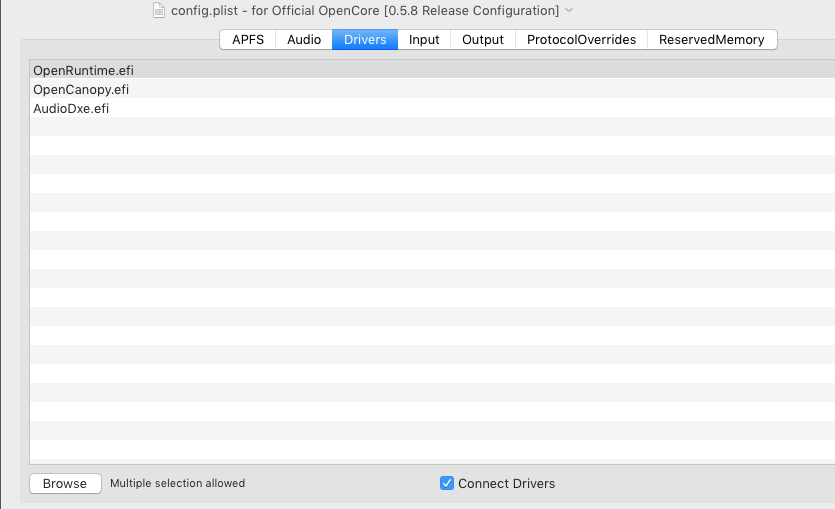Select the Drivers tab
Screen dimensions: 835x509
[x=365, y=39]
